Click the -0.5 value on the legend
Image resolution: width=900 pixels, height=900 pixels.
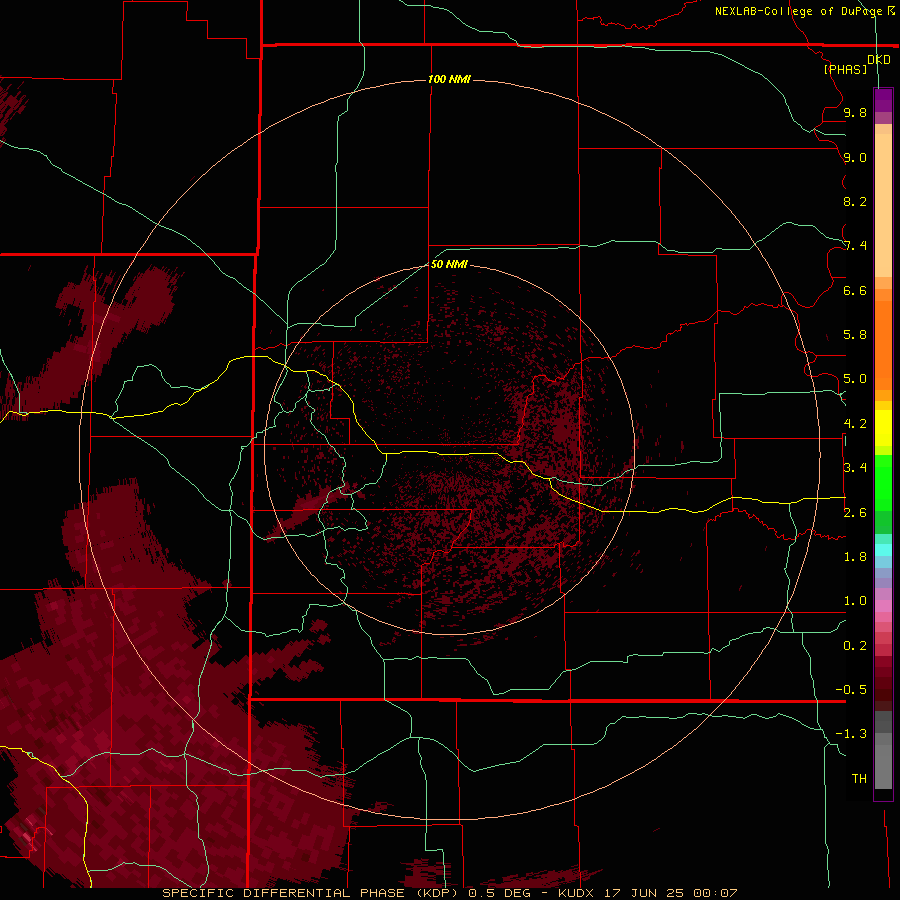tap(851, 690)
